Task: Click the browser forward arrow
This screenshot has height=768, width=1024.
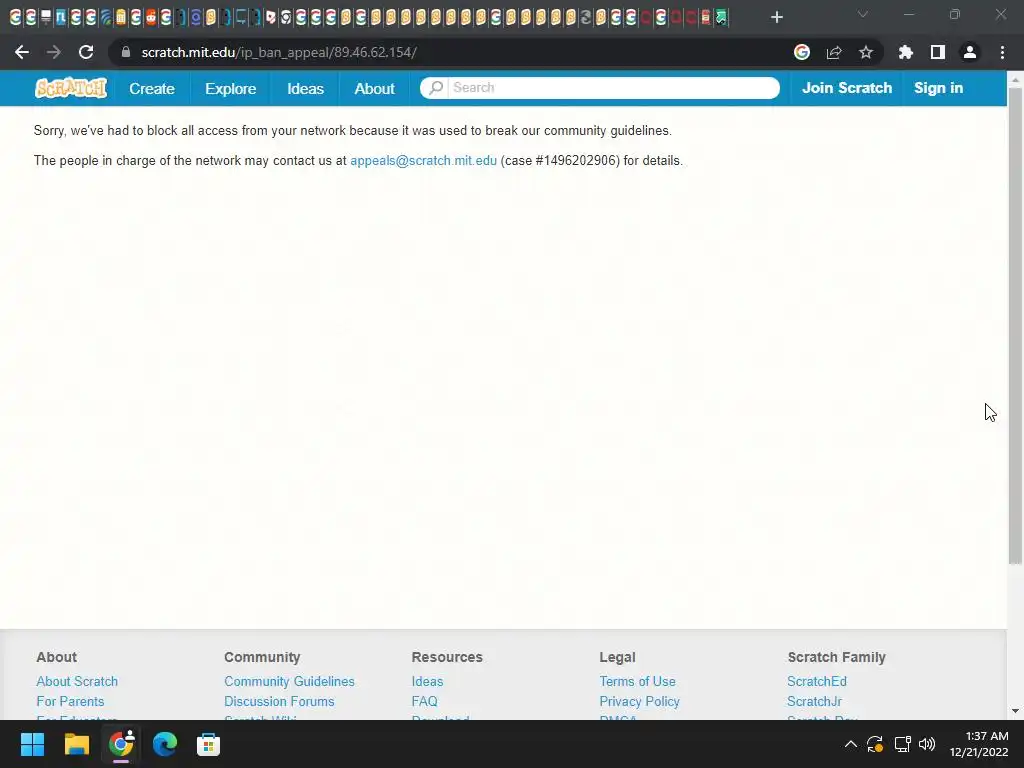Action: click(x=54, y=52)
